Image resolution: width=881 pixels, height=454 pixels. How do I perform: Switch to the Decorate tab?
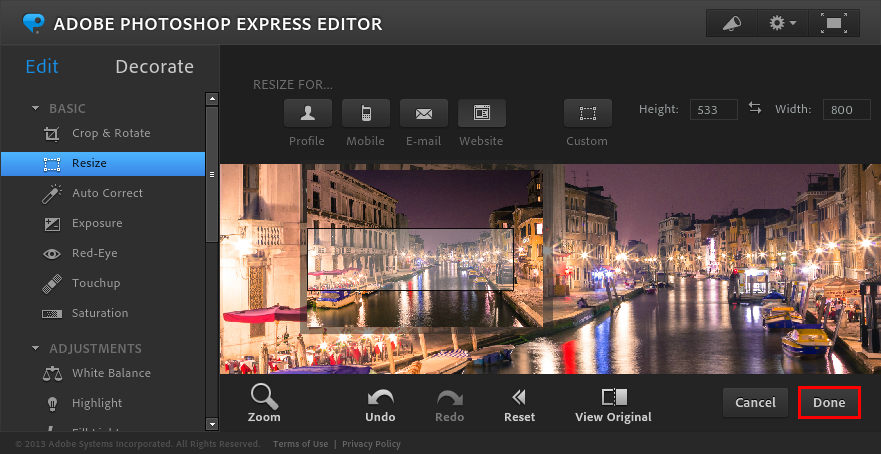click(155, 66)
